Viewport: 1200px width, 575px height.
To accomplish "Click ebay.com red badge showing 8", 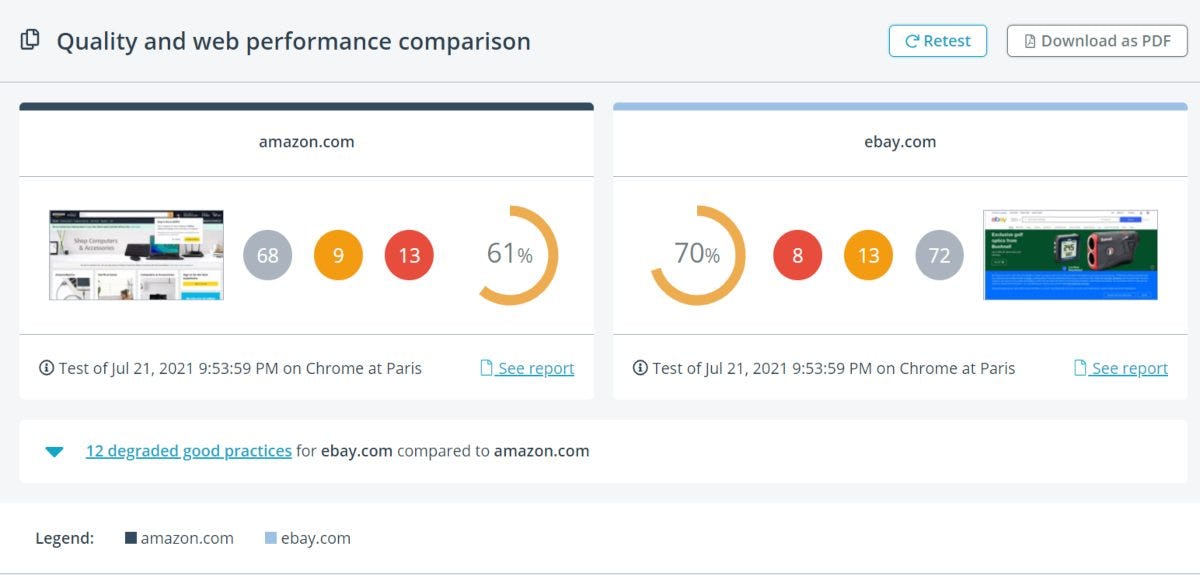I will 798,255.
